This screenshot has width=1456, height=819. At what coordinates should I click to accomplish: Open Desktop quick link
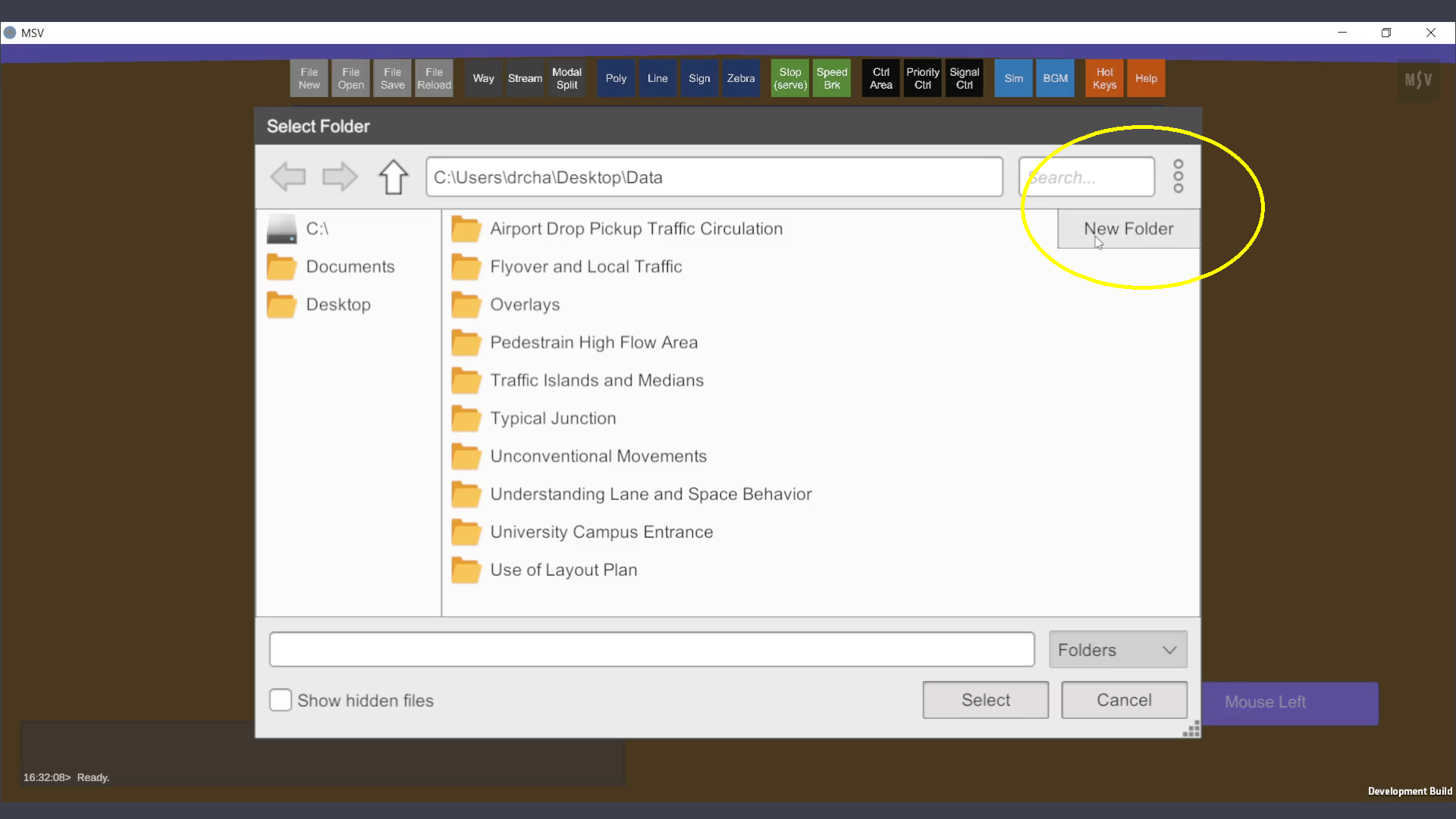point(337,305)
